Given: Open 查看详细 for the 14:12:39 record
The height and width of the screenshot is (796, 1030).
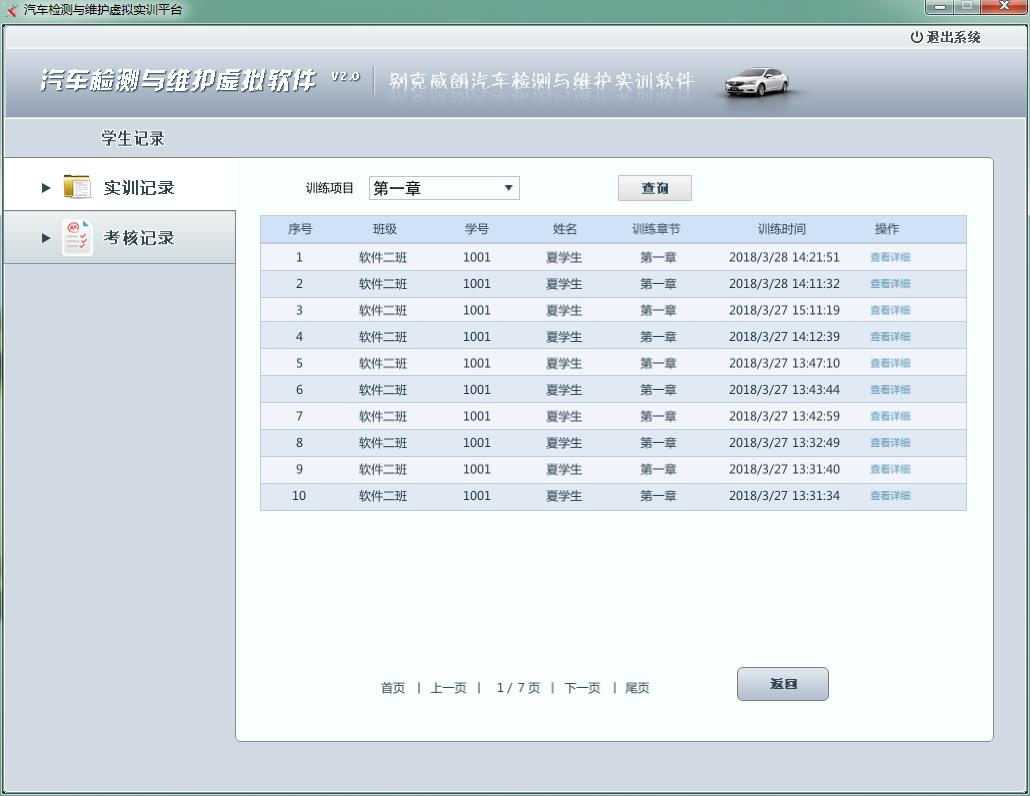Looking at the screenshot, I should (x=889, y=337).
